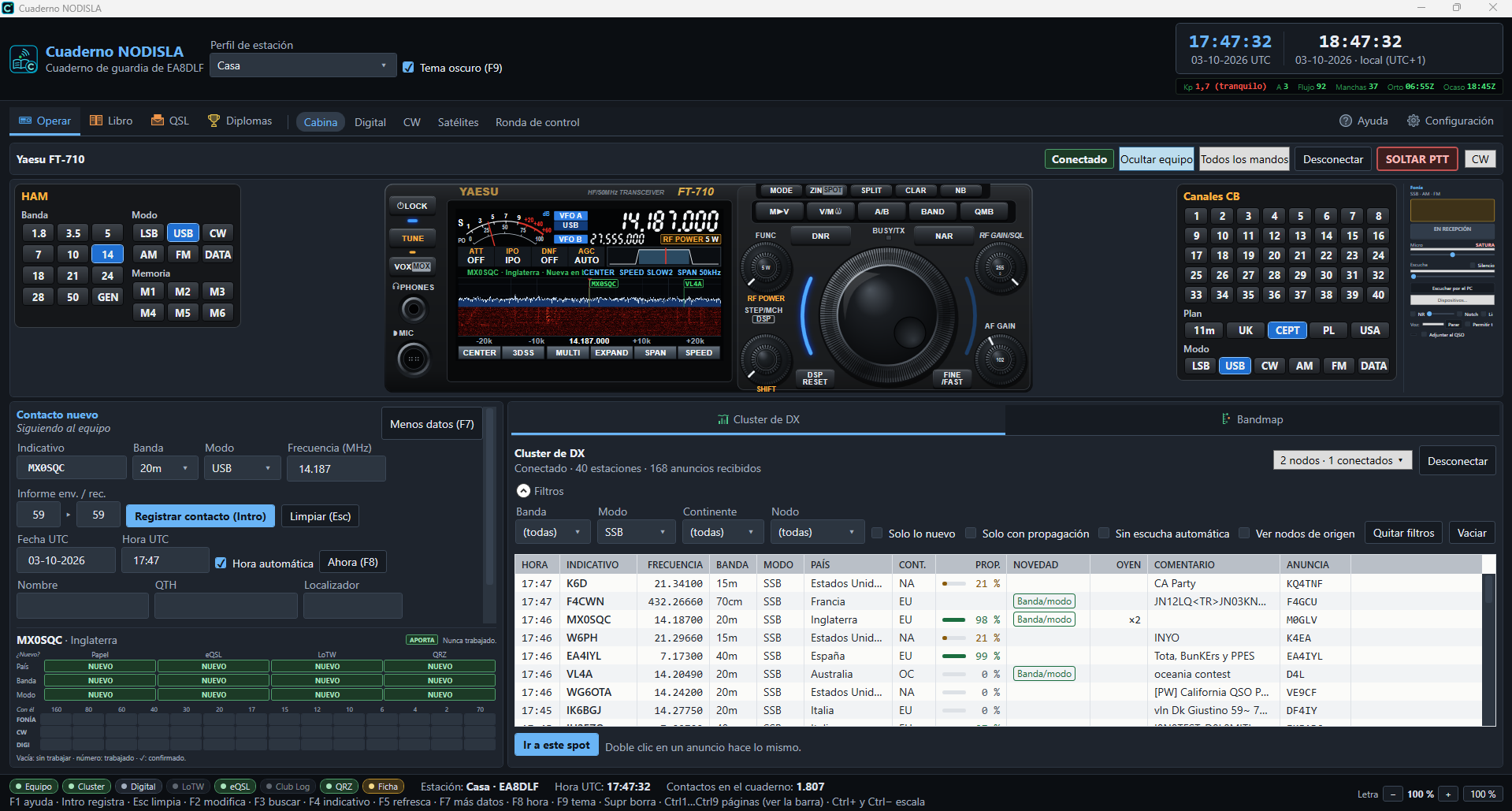This screenshot has width=1512, height=811.
Task: Open the Libro section with book icon
Action: coord(111,121)
